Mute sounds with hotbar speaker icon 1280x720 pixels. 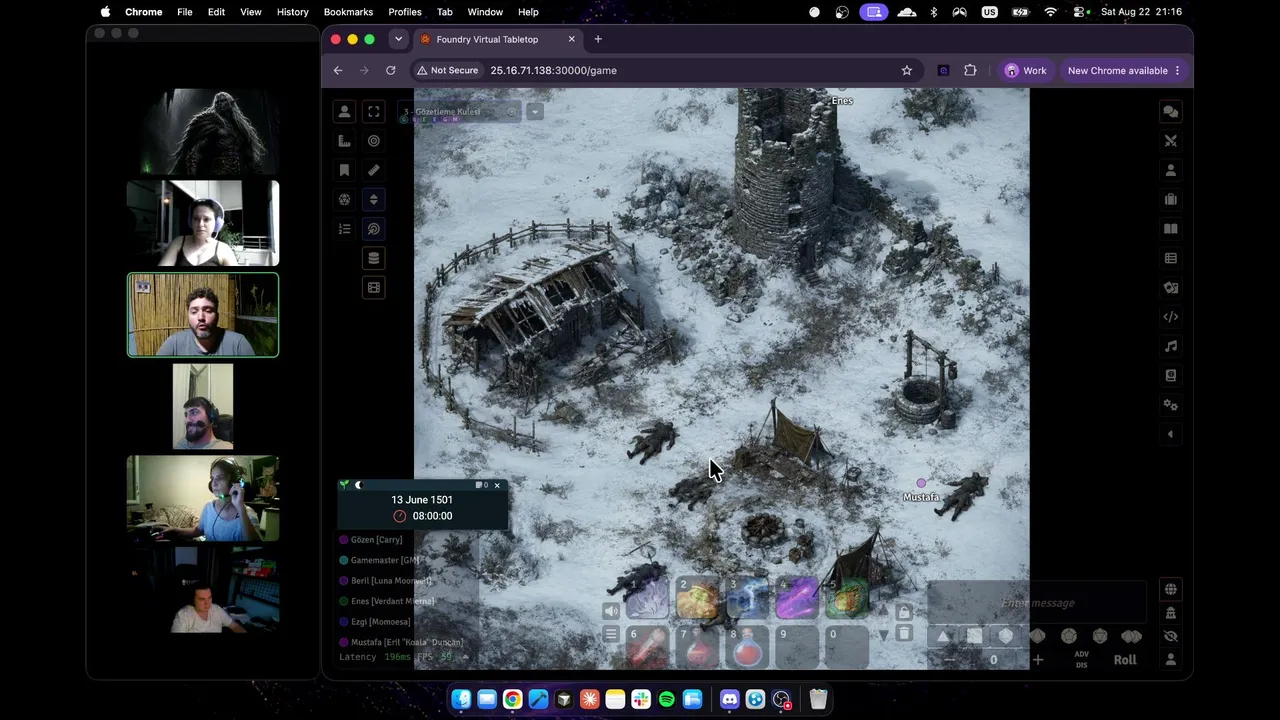pyautogui.click(x=611, y=611)
